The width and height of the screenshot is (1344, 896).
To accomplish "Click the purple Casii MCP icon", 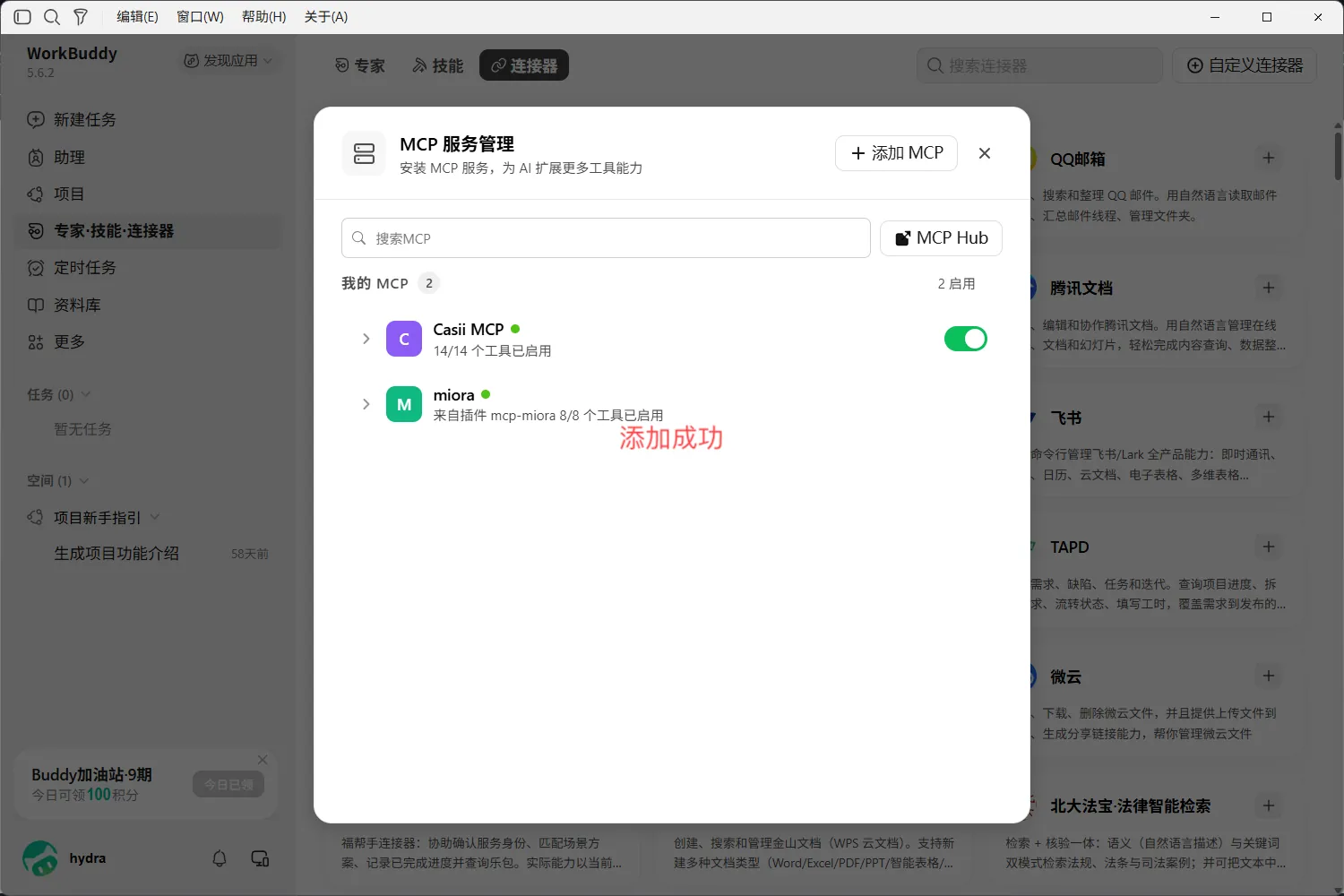I will [x=404, y=339].
